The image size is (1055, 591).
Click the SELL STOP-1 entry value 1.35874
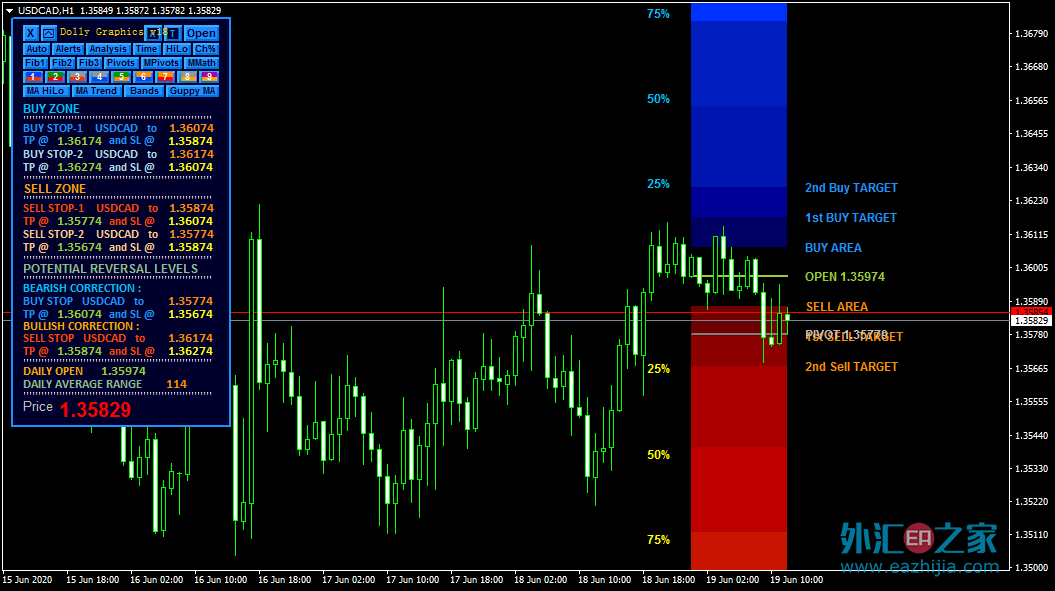coord(192,208)
